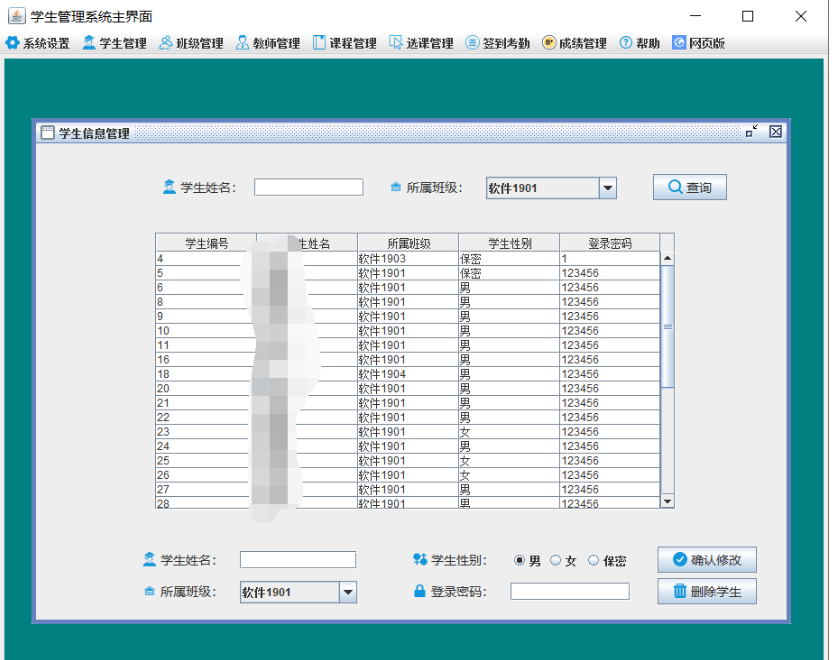
Task: Click the 所属班级 column header
Action: coord(408,243)
